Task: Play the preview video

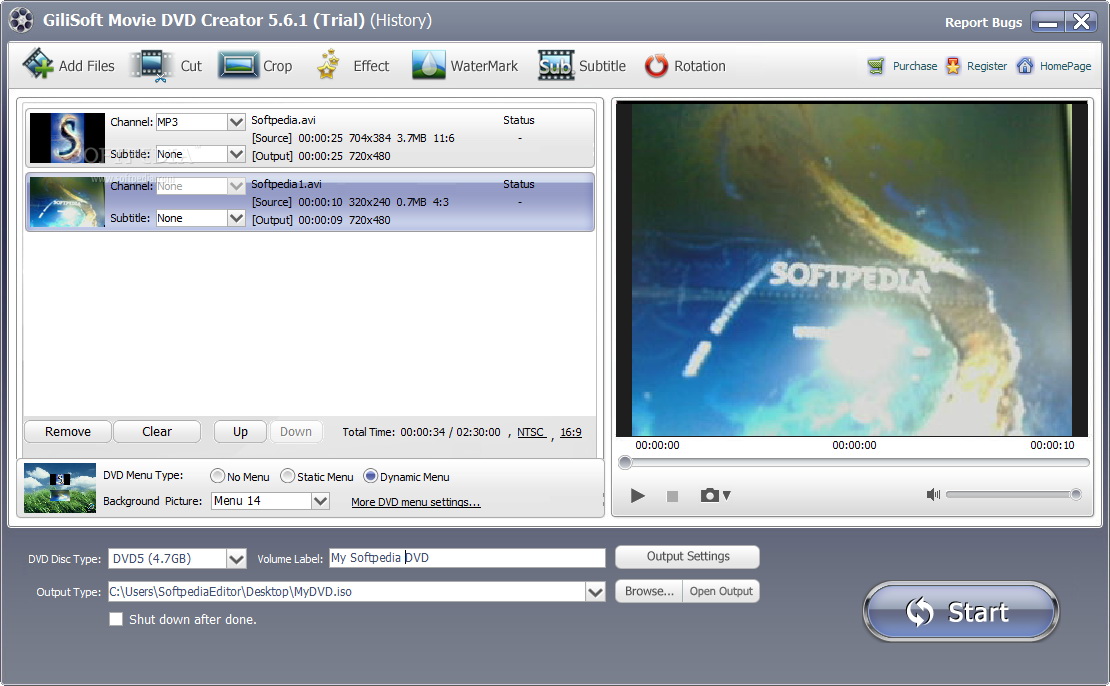Action: point(637,496)
